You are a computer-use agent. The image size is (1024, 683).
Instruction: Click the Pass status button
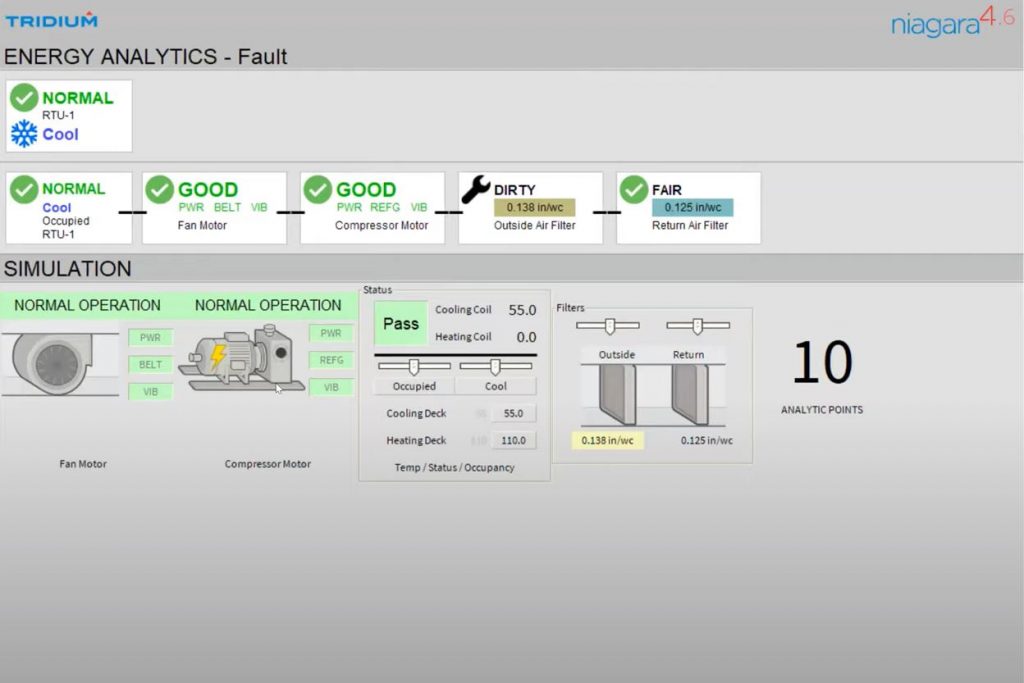click(400, 323)
